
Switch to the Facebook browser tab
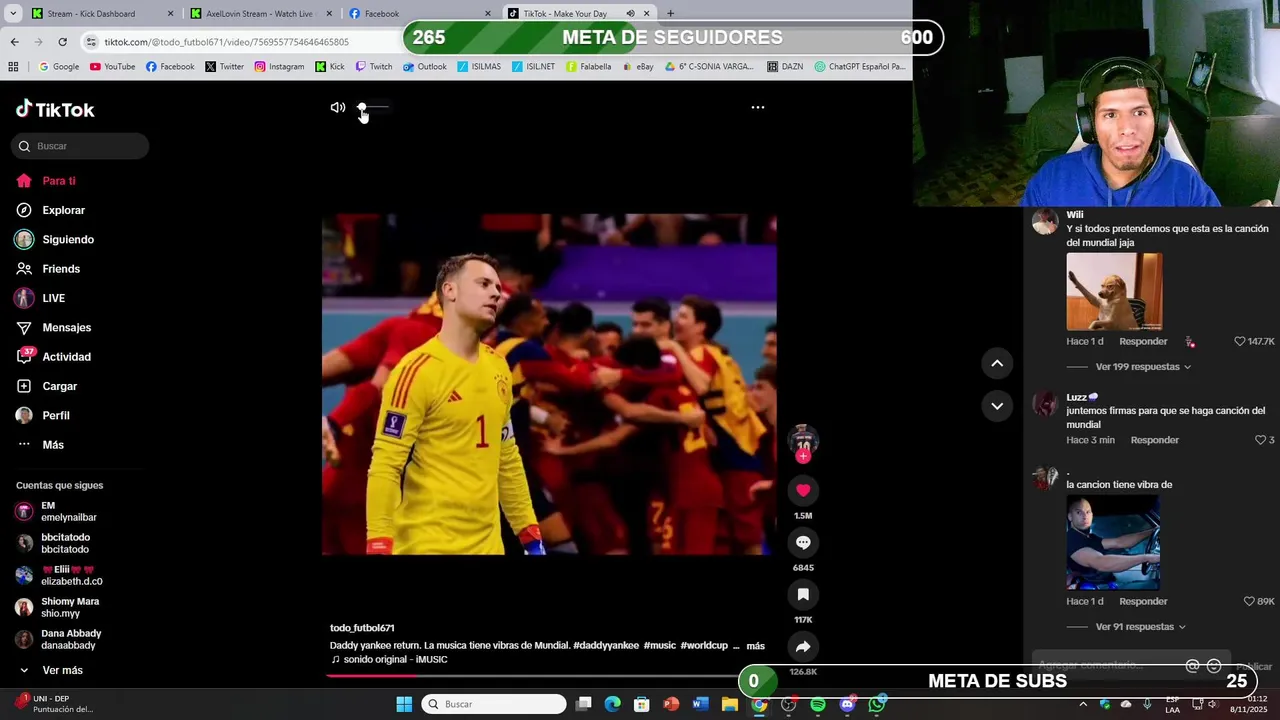(420, 14)
